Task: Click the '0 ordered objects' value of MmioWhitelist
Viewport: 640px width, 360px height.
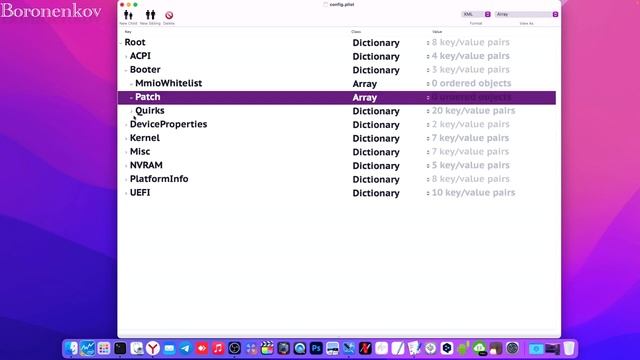Action: pyautogui.click(x=471, y=83)
